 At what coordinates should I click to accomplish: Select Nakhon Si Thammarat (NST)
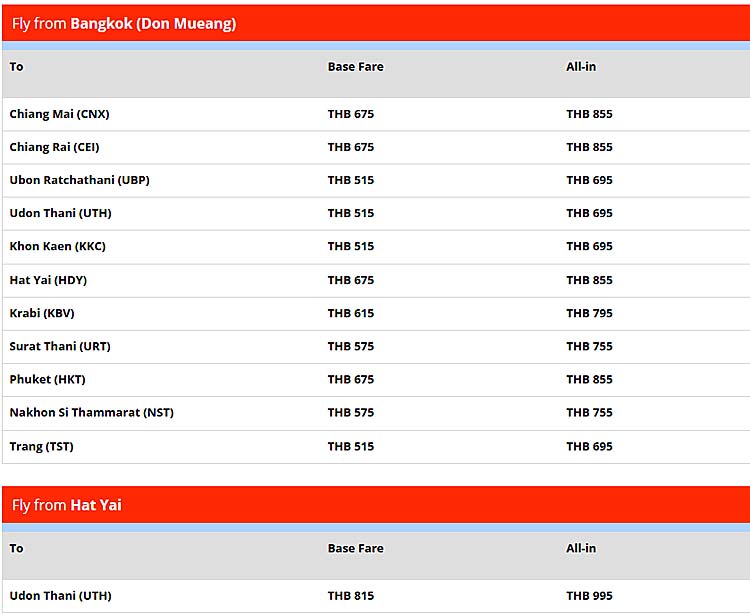click(x=91, y=412)
